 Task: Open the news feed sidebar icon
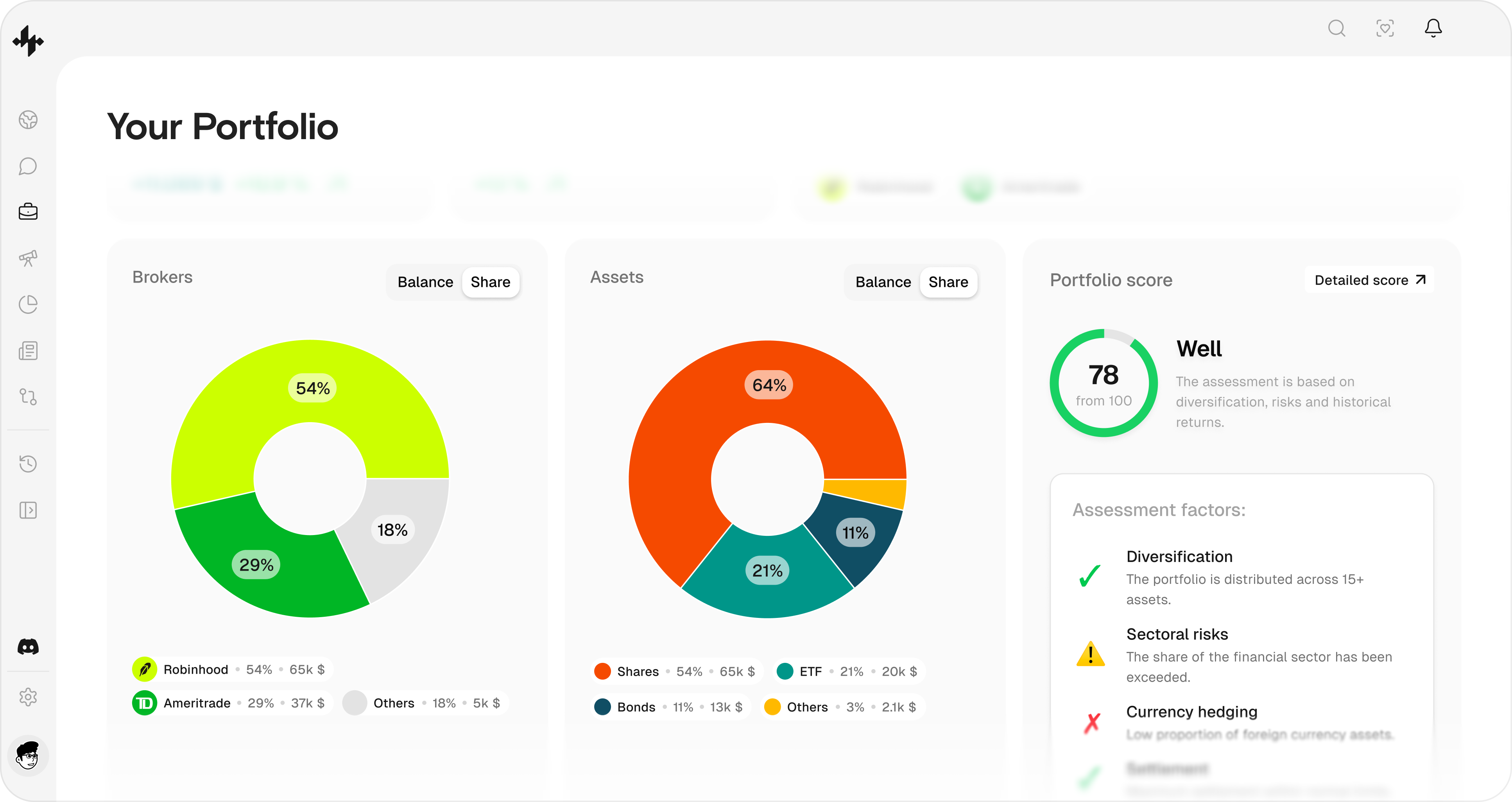[x=28, y=351]
